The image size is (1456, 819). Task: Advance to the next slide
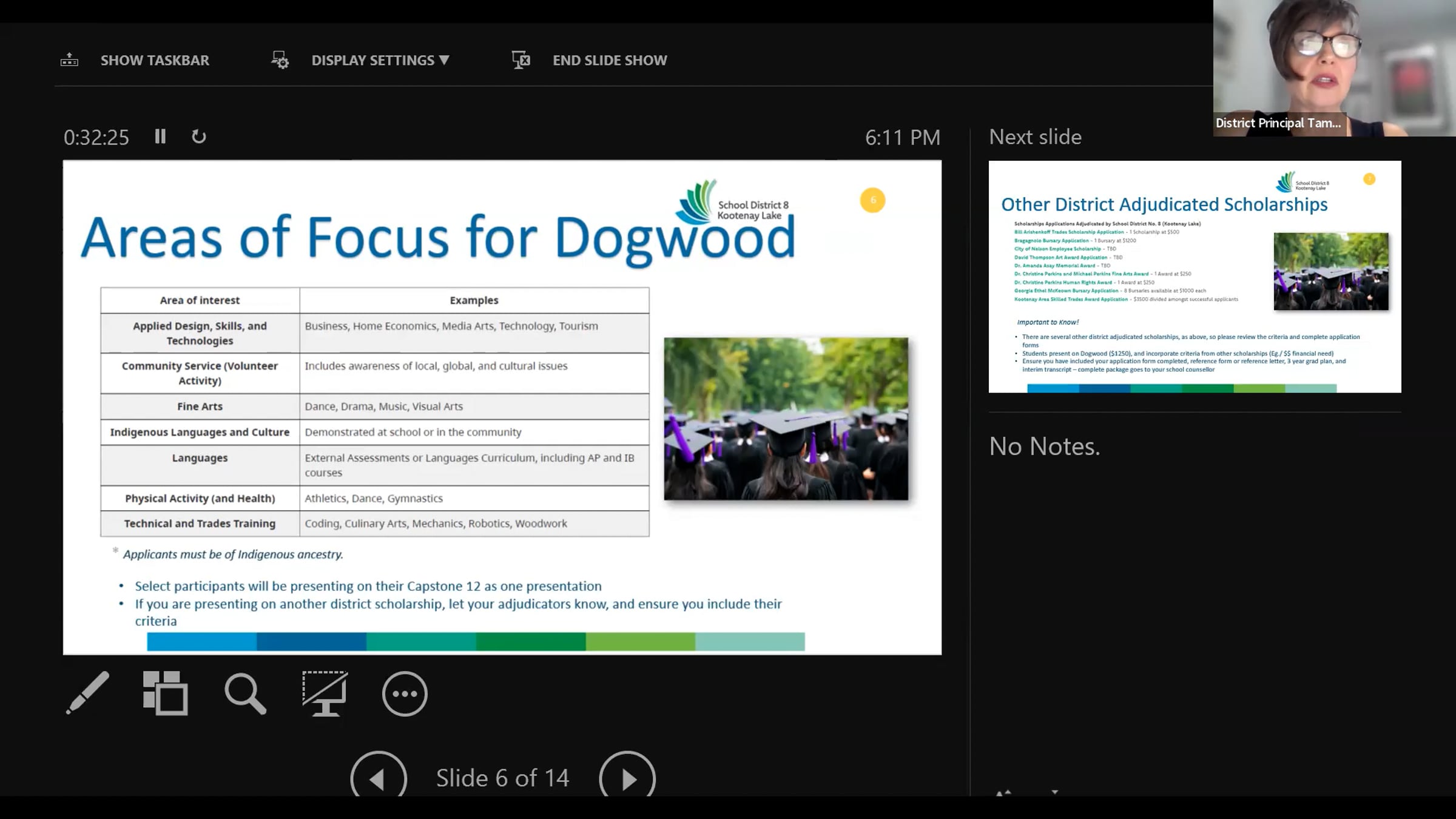tap(627, 777)
